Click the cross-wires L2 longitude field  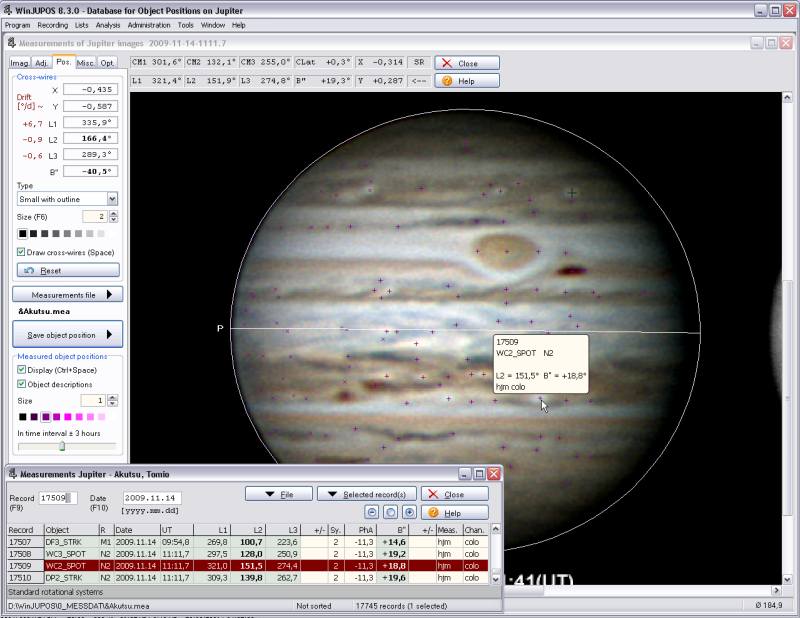click(x=90, y=138)
